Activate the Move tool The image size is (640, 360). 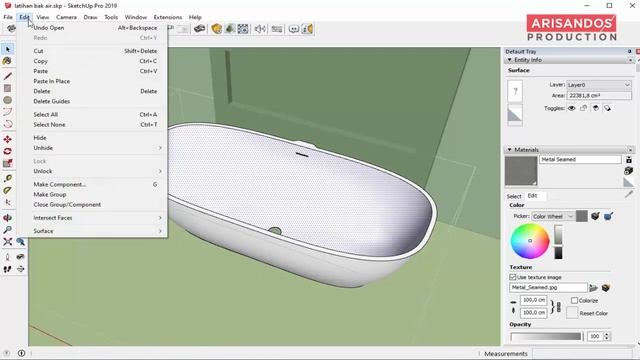click(x=7, y=140)
